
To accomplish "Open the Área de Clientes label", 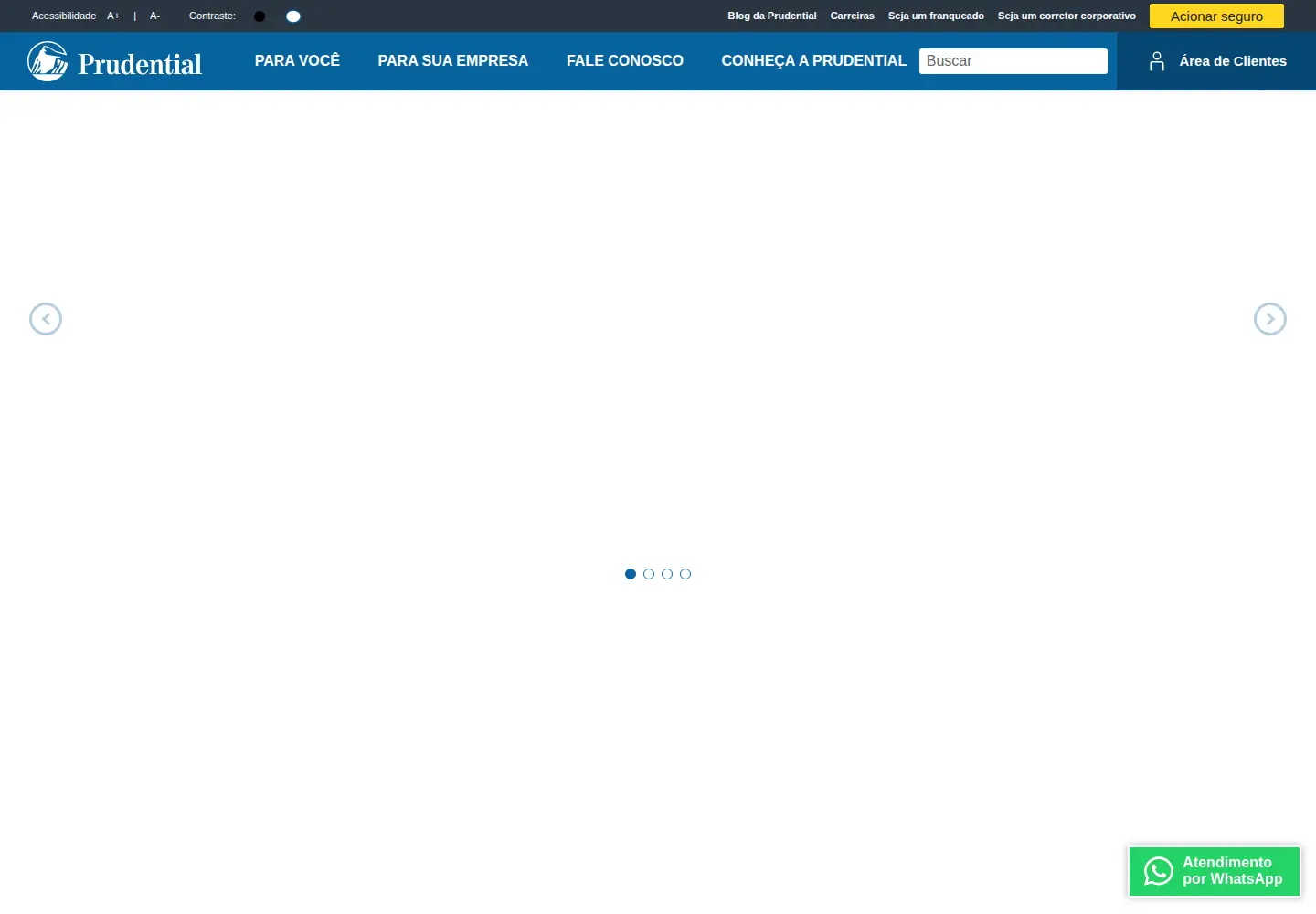I will tap(1233, 61).
